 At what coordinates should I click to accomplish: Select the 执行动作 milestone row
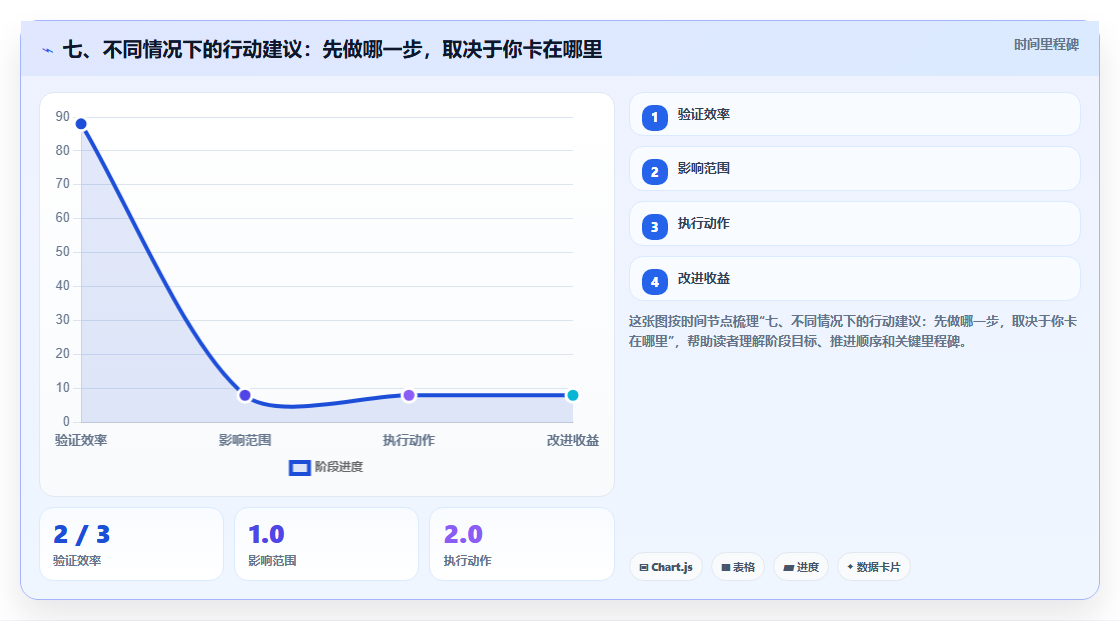(854, 224)
